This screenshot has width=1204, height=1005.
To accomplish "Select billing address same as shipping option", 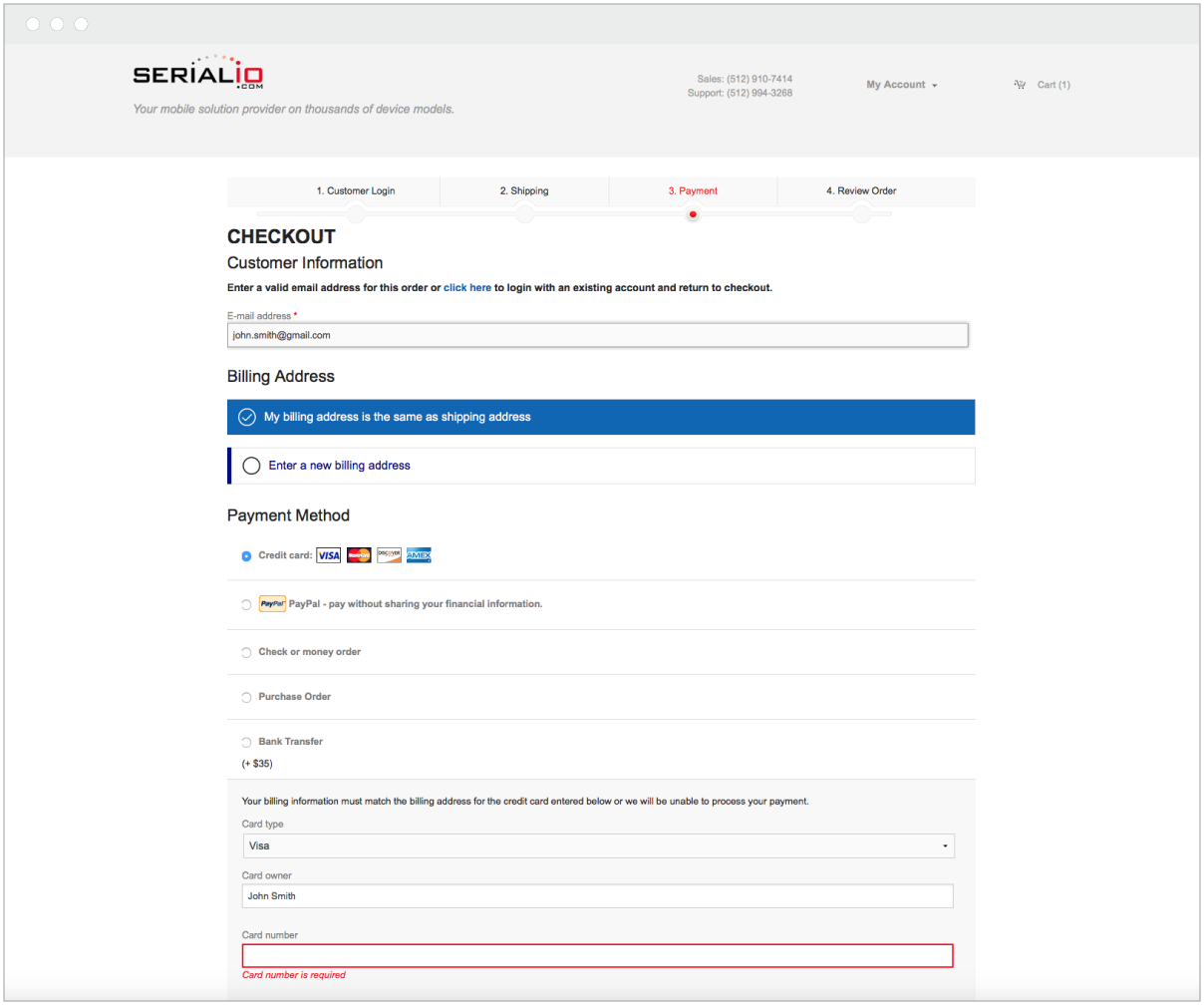I will click(x=601, y=417).
